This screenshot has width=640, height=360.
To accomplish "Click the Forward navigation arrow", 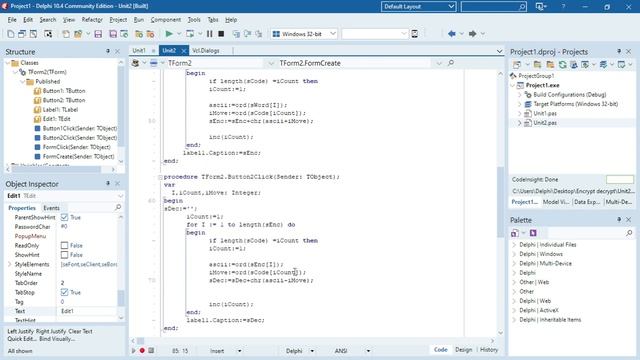I will point(472,34).
